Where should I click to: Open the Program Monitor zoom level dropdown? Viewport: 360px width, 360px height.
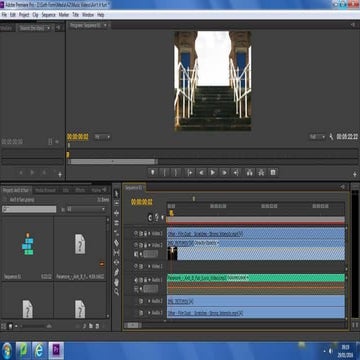(x=102, y=137)
